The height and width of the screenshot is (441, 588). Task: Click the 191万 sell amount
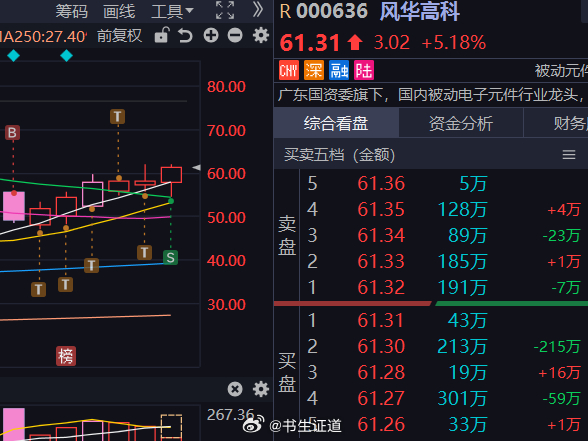click(x=462, y=287)
